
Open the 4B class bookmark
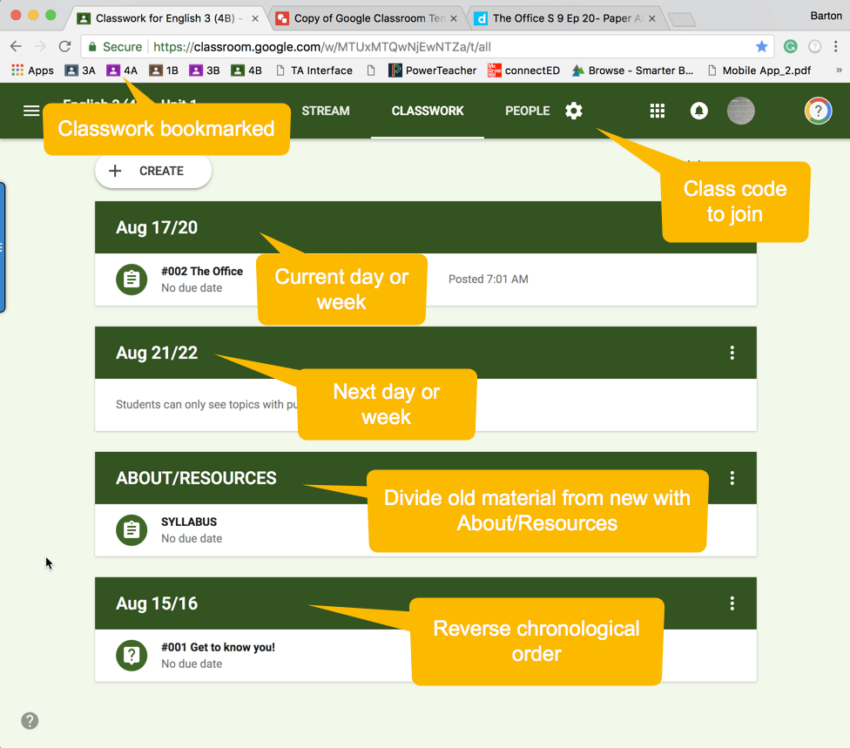246,70
